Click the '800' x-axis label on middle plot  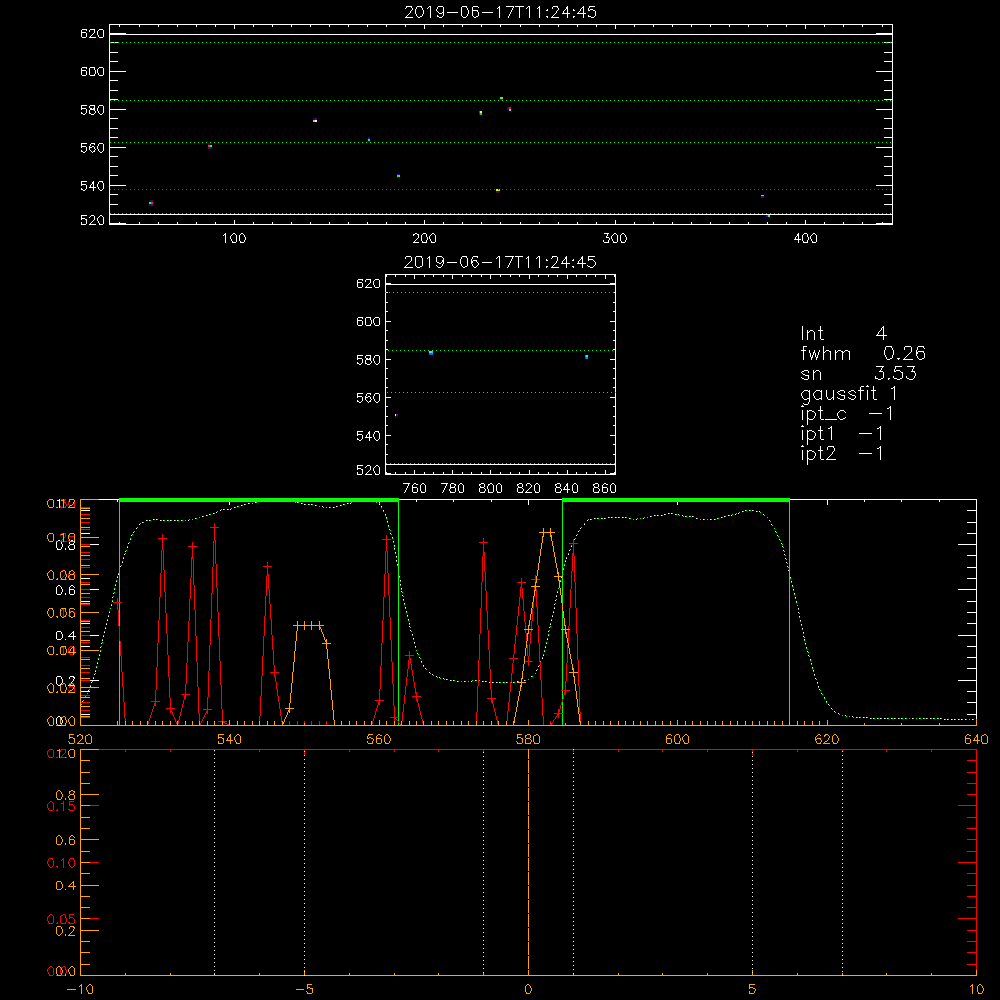(x=490, y=489)
